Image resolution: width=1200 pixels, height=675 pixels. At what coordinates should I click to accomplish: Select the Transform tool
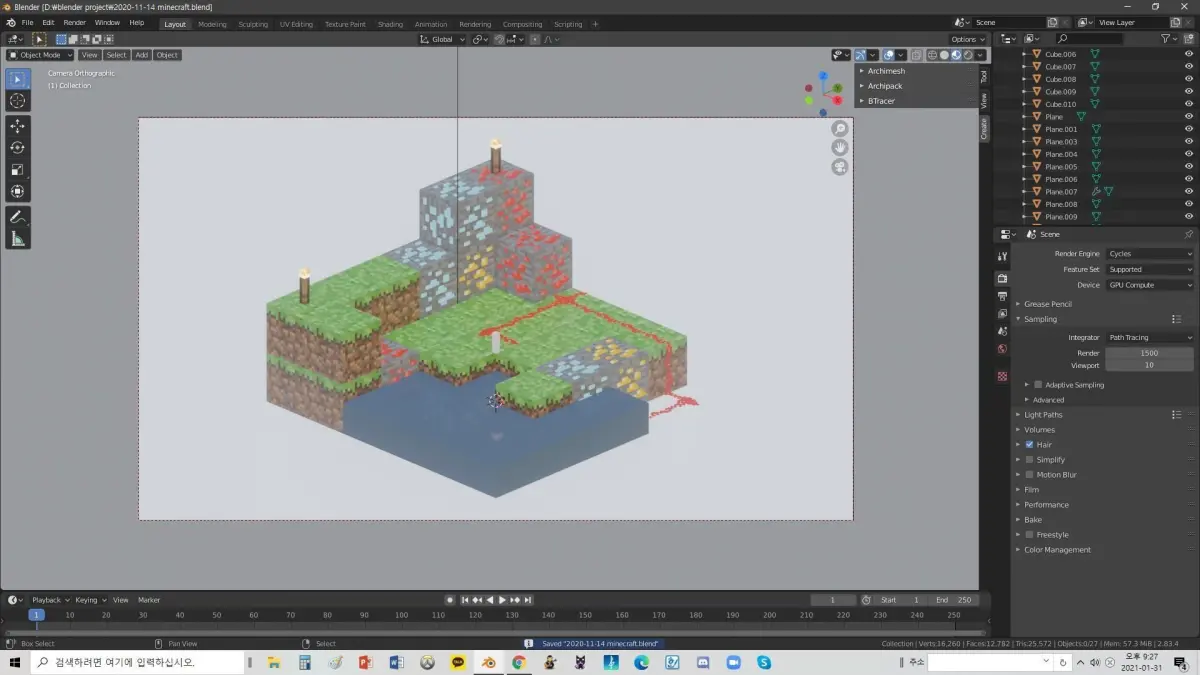(17, 192)
